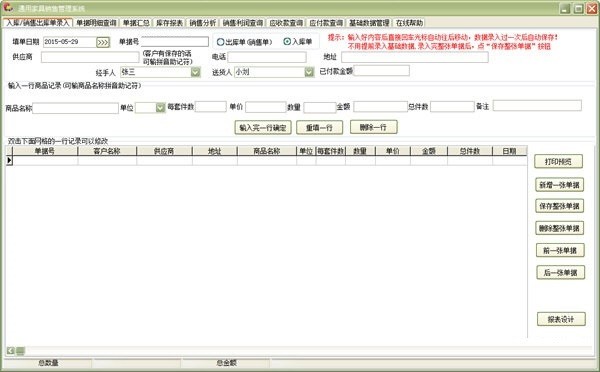Open the 销售分析 tab
Image resolution: width=600 pixels, height=372 pixels.
pyautogui.click(x=203, y=23)
